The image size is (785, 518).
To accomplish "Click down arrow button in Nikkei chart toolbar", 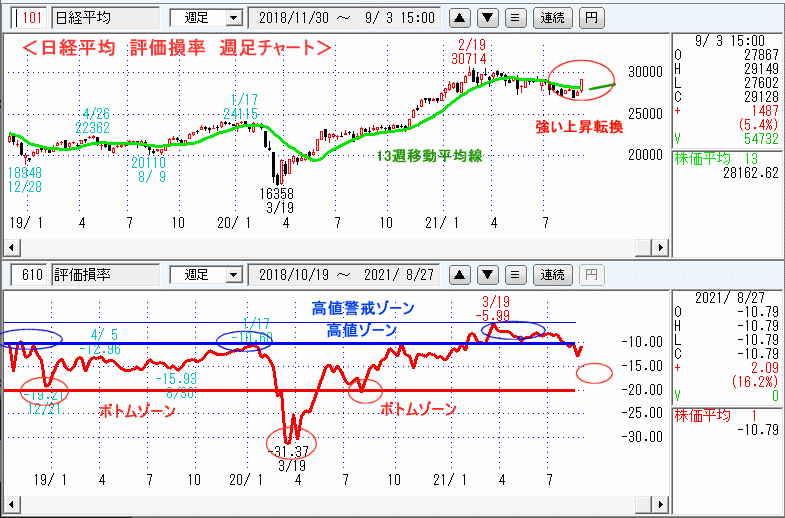I will pyautogui.click(x=488, y=19).
